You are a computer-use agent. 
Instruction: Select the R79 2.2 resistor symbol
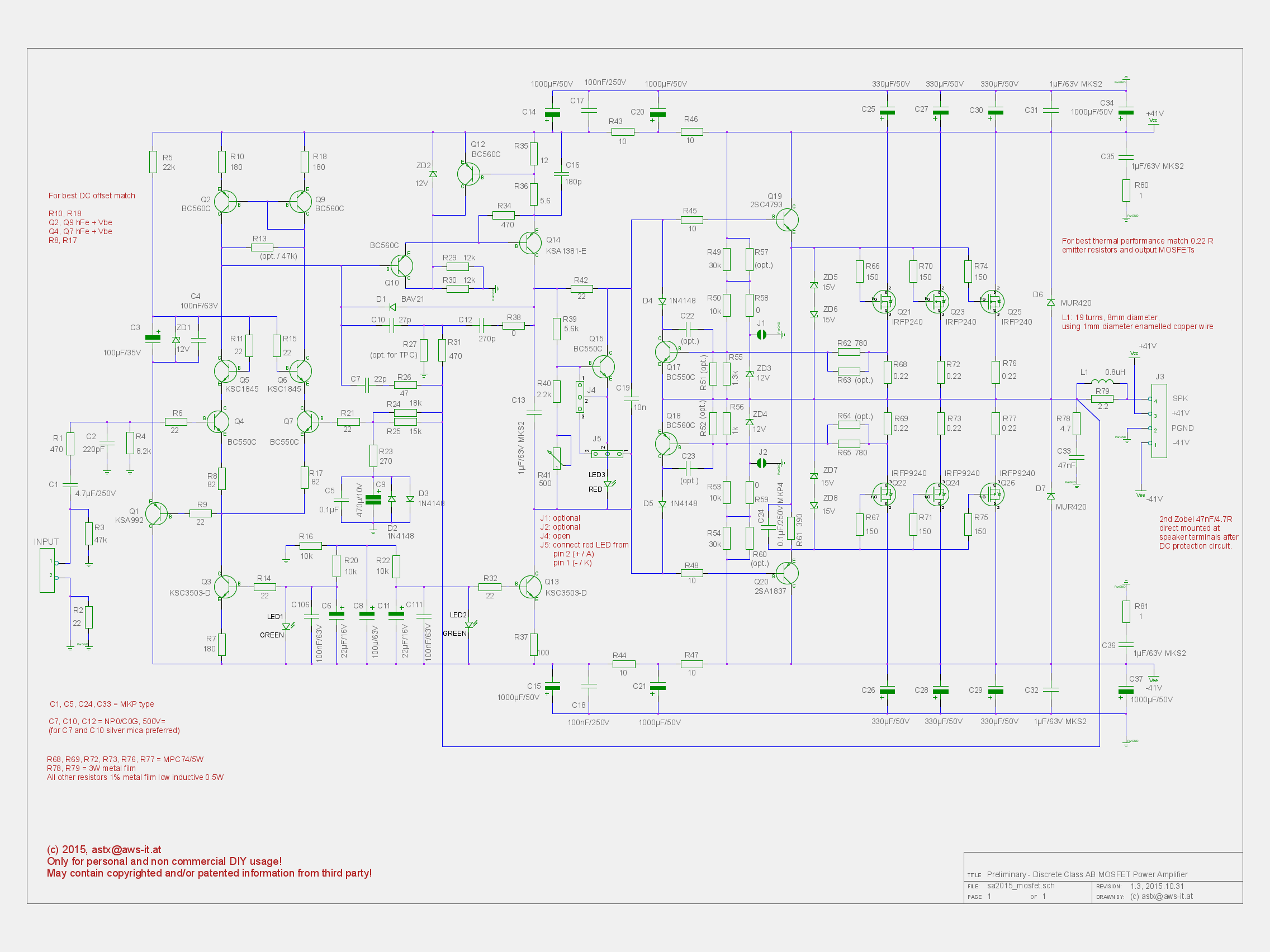[1102, 398]
